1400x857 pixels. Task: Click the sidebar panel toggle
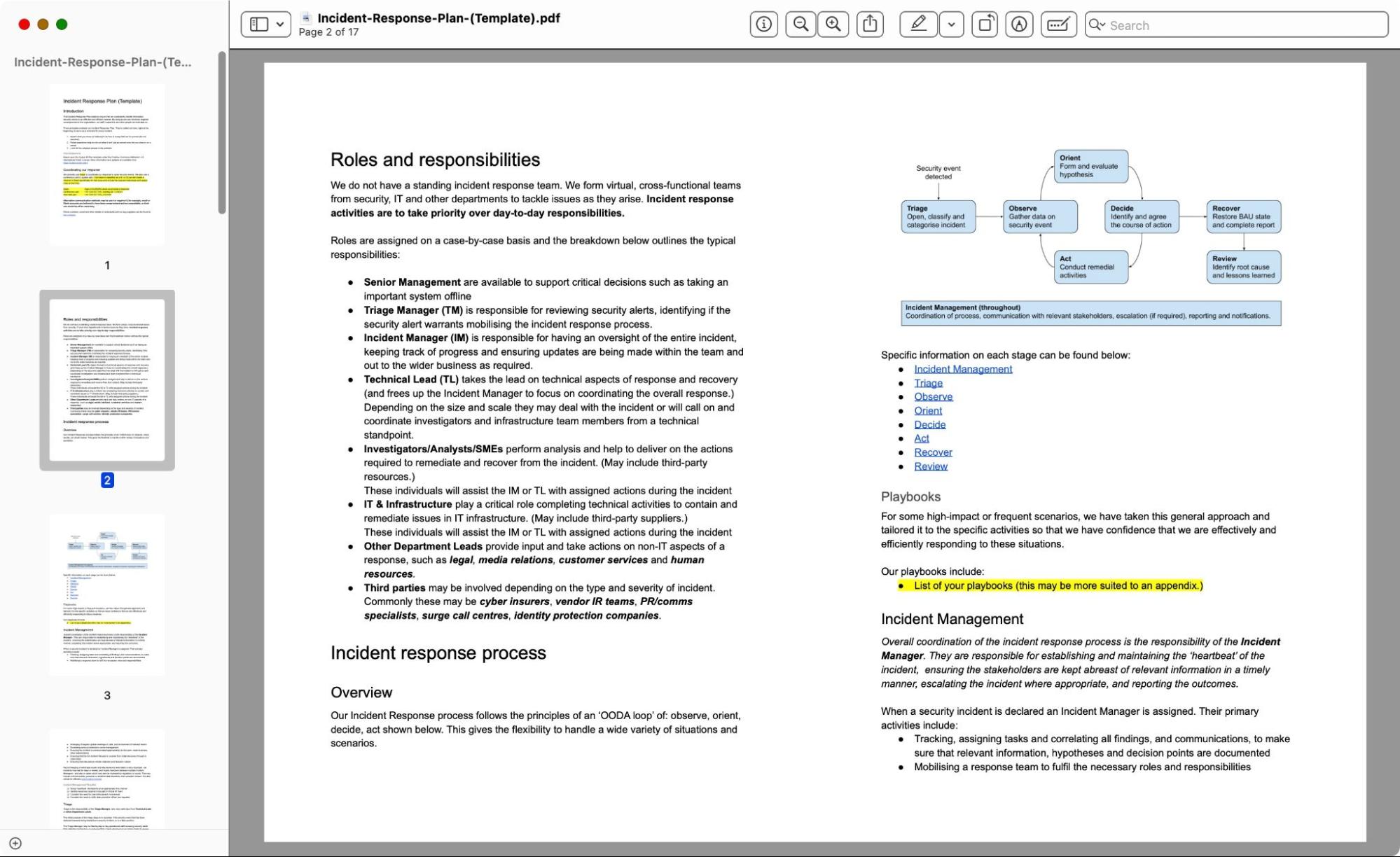click(x=259, y=25)
